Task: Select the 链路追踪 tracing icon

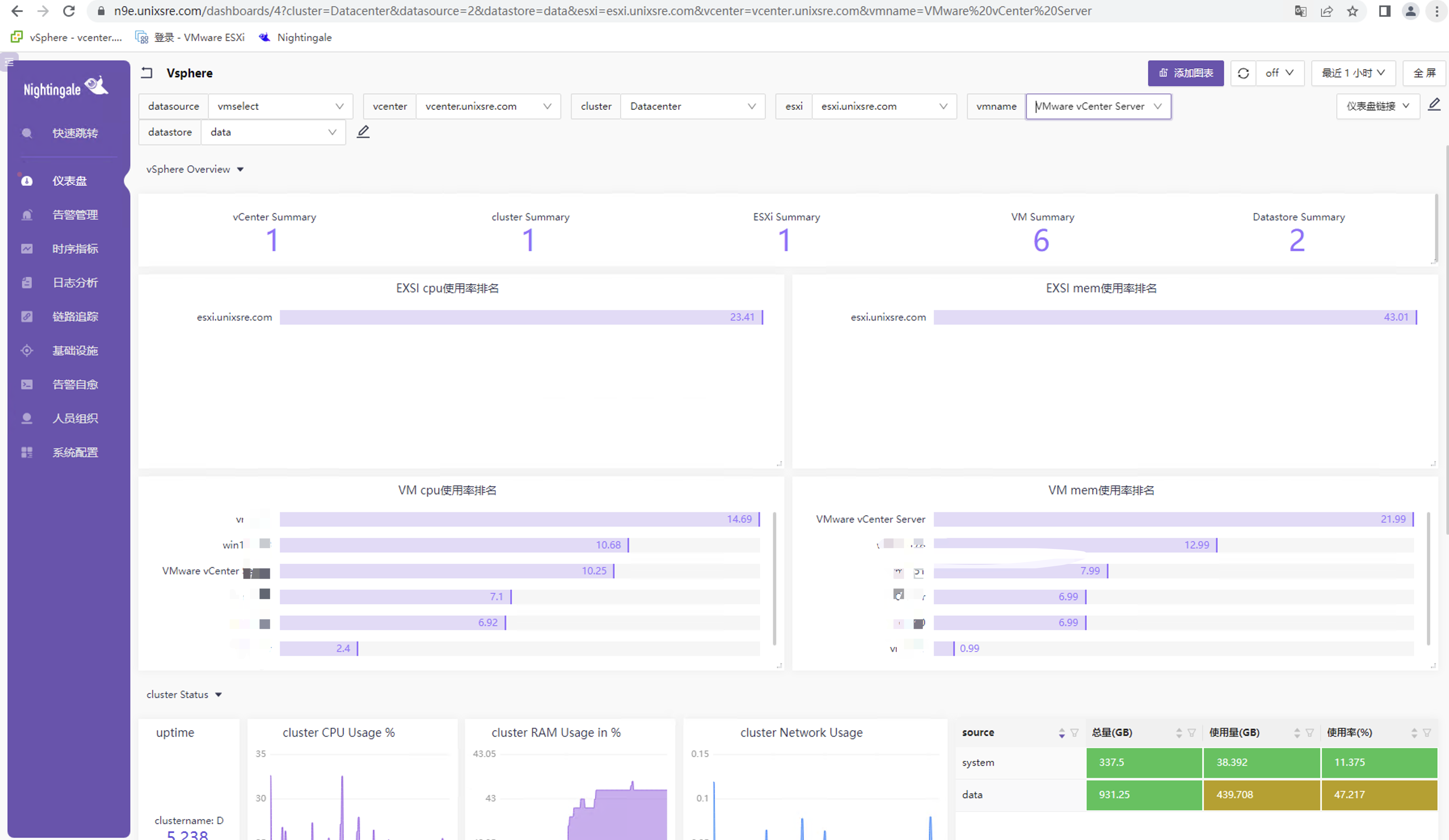Action: (27, 316)
